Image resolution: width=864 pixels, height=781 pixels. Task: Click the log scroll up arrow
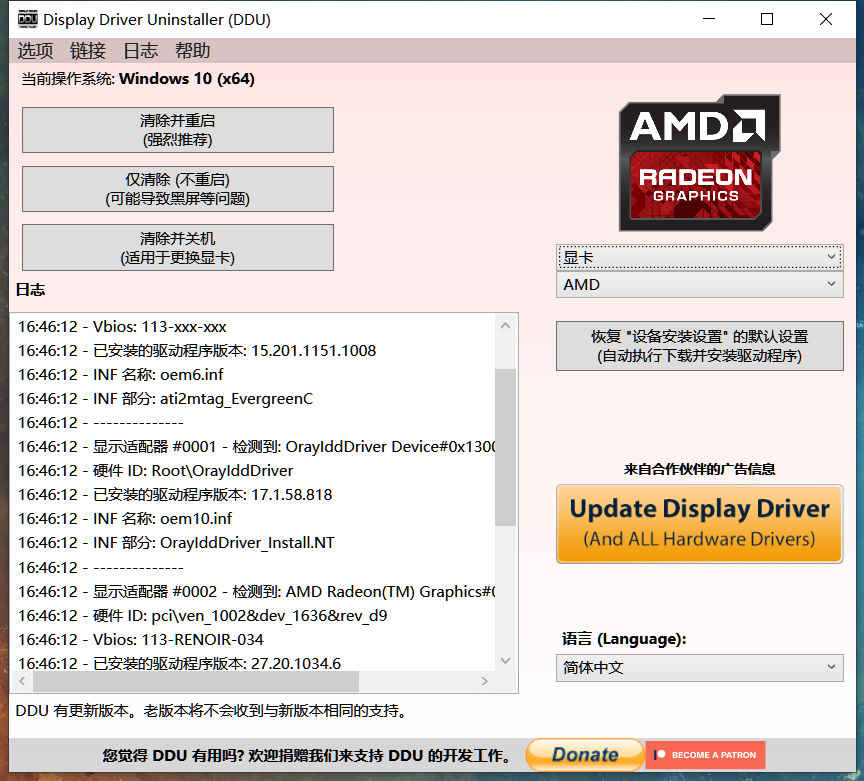[505, 326]
